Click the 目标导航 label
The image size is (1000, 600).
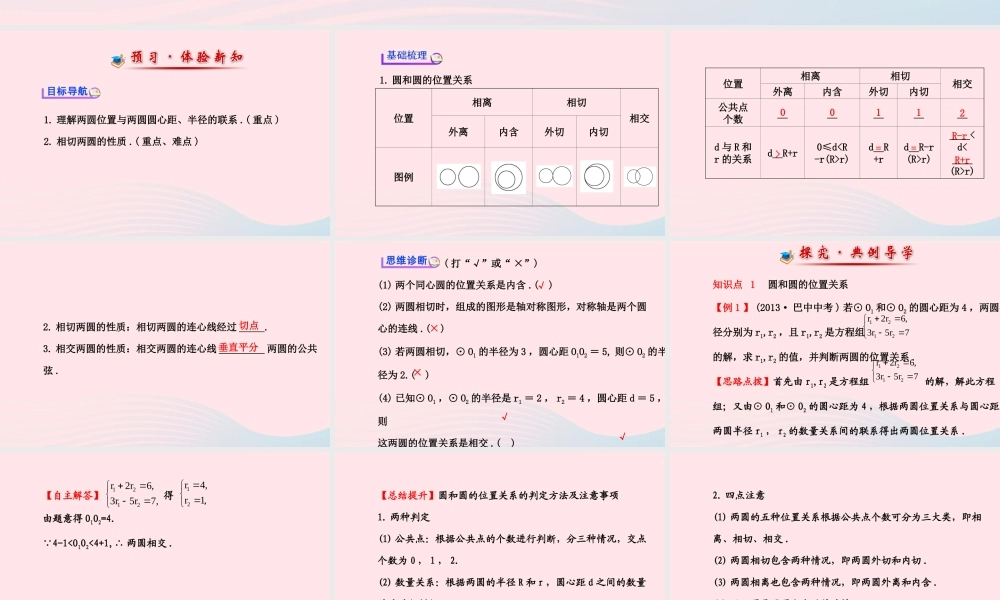67,91
